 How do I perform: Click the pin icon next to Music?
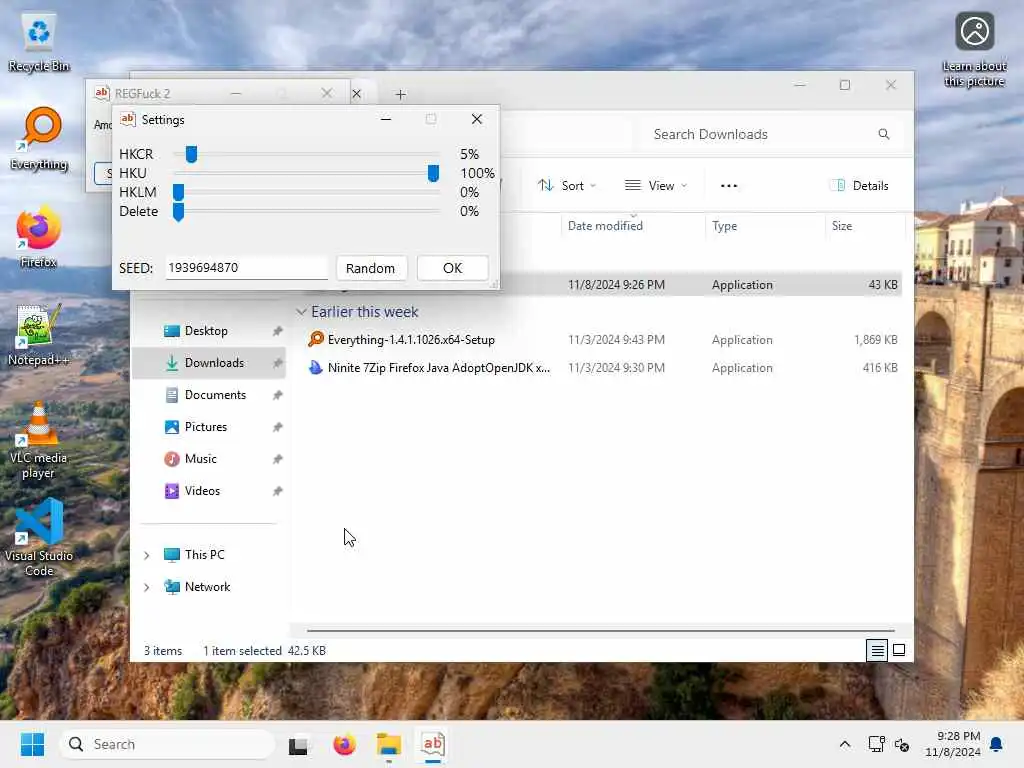pyautogui.click(x=278, y=459)
